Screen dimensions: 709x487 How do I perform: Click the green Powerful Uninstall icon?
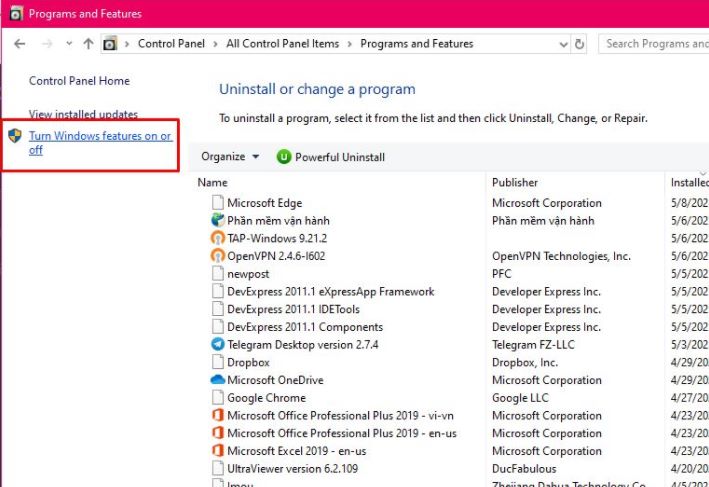(x=284, y=157)
